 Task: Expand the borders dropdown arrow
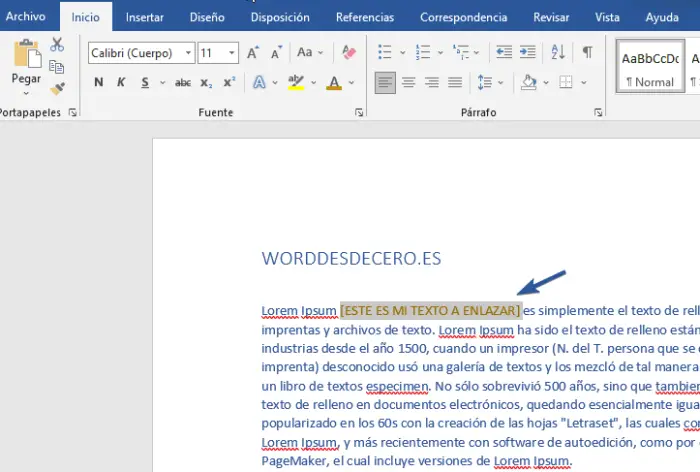tap(584, 83)
